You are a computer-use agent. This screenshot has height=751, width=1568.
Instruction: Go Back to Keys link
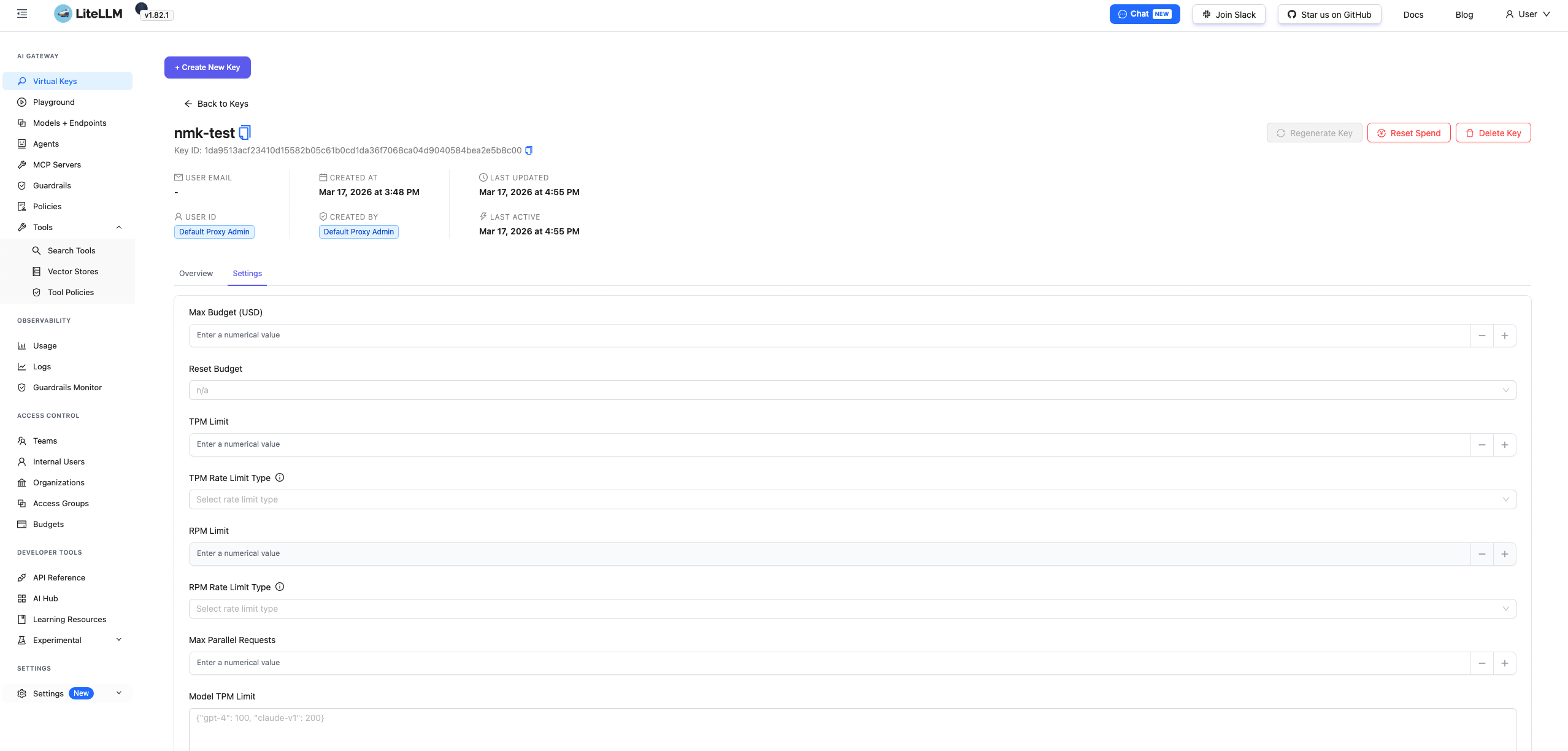pos(216,104)
